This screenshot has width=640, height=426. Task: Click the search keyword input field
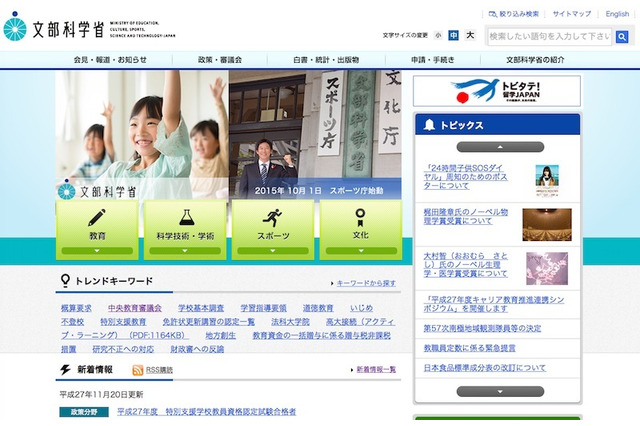coord(549,37)
